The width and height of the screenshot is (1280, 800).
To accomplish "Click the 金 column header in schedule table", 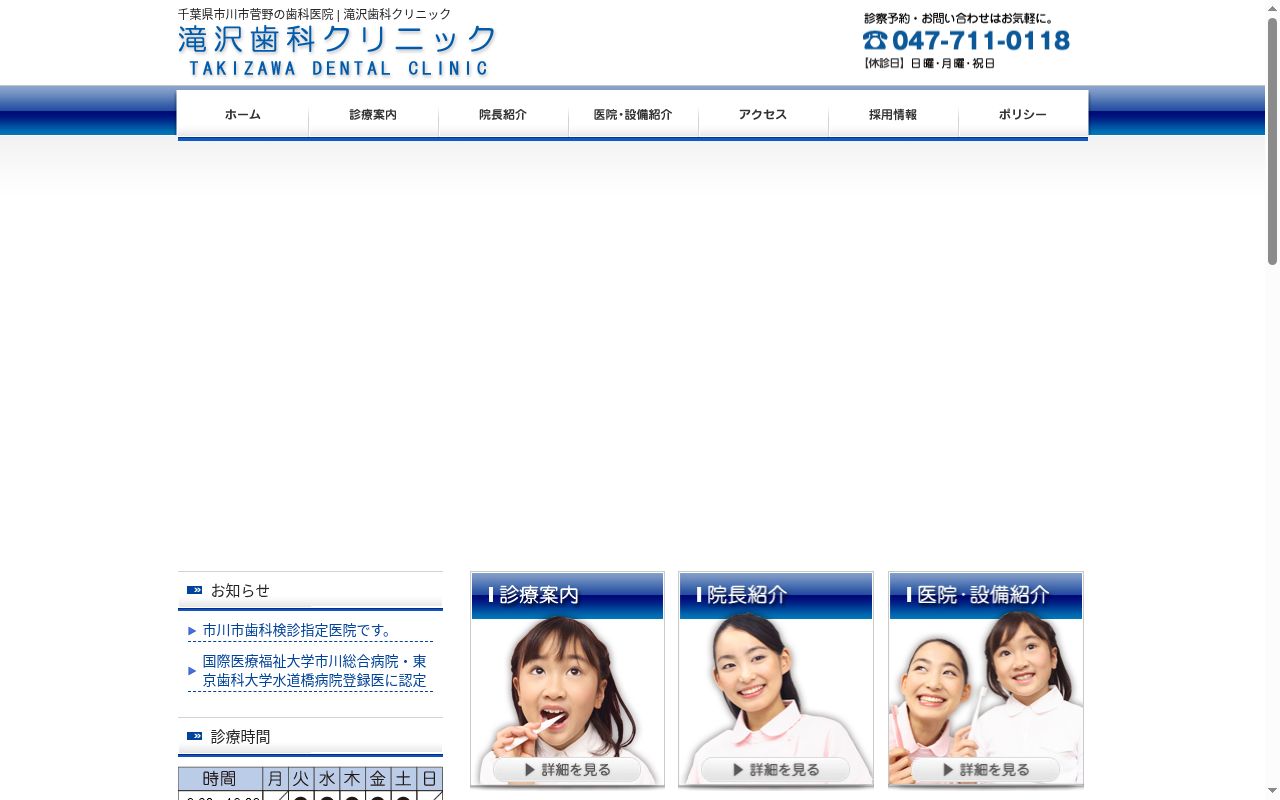I will [378, 779].
